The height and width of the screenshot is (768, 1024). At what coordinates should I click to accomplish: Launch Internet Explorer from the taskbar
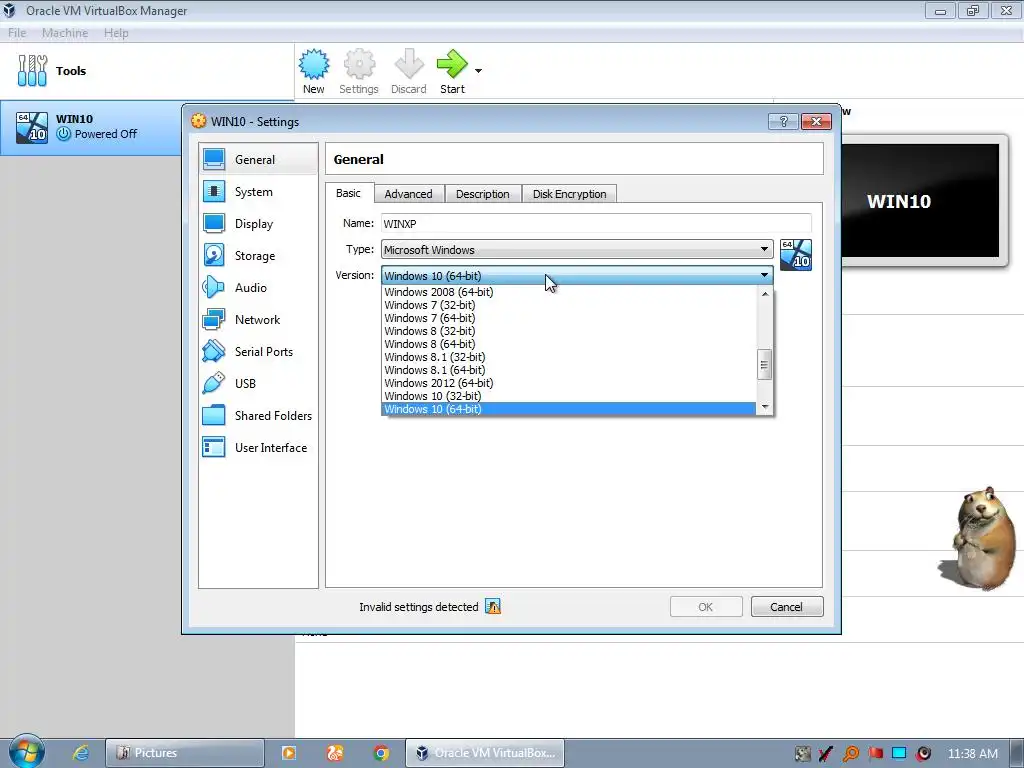tap(81, 753)
